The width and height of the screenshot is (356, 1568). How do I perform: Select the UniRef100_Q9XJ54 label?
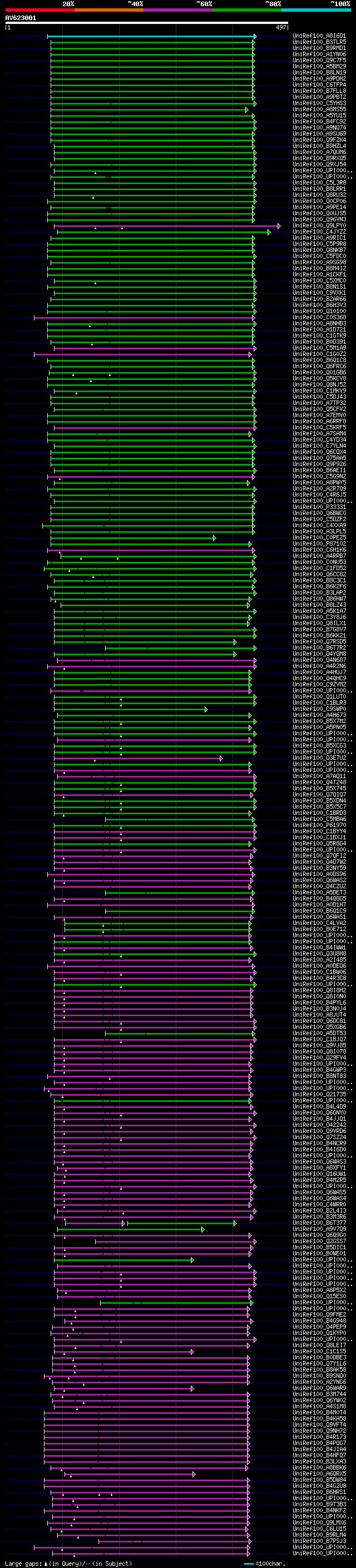[319, 164]
